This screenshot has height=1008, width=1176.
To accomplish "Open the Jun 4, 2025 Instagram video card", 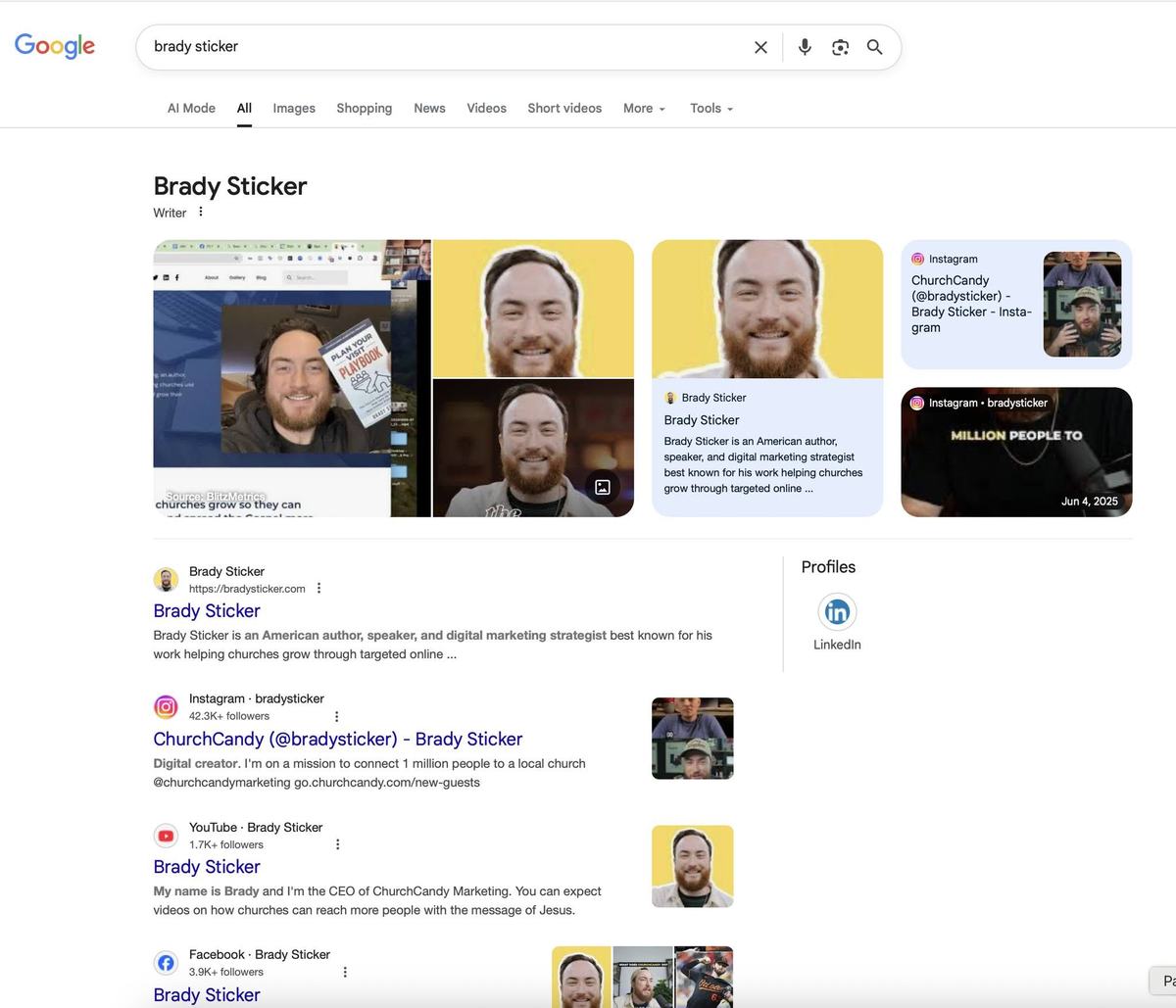I will 1016,453.
